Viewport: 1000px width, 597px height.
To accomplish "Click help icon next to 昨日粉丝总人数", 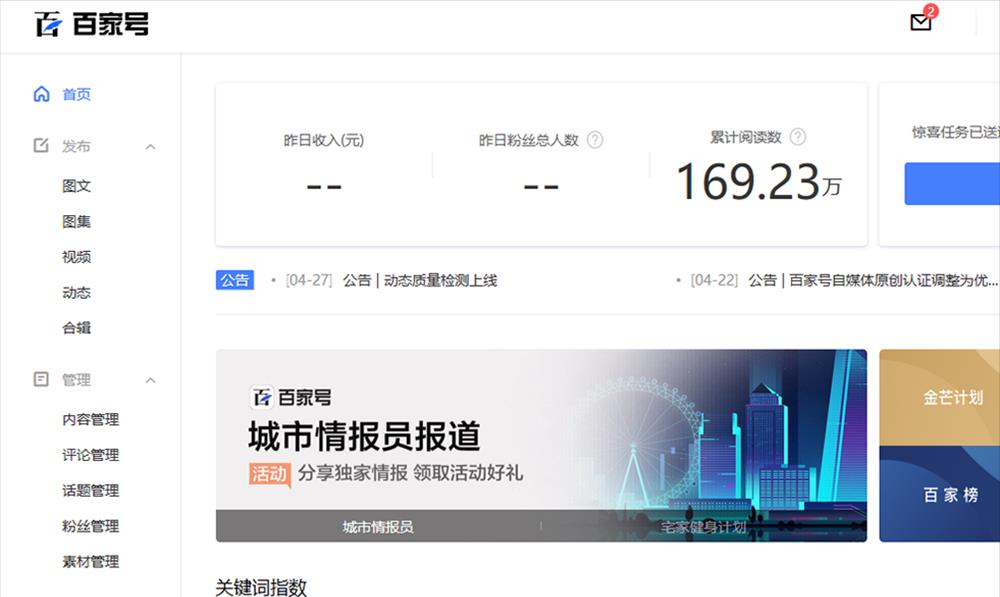I will [x=595, y=140].
